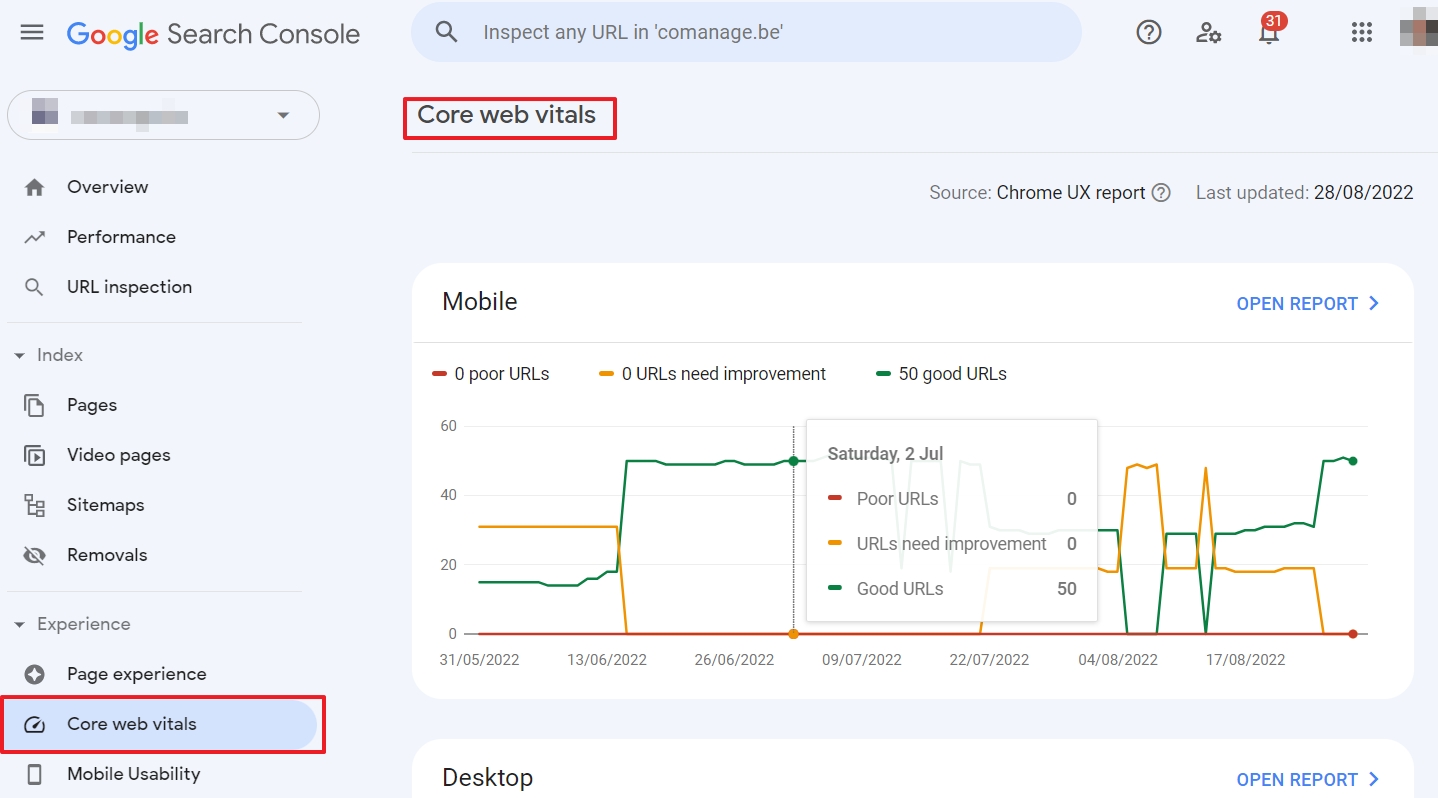Toggle the 50 good URLs legend
The image size is (1438, 798).
click(x=942, y=374)
